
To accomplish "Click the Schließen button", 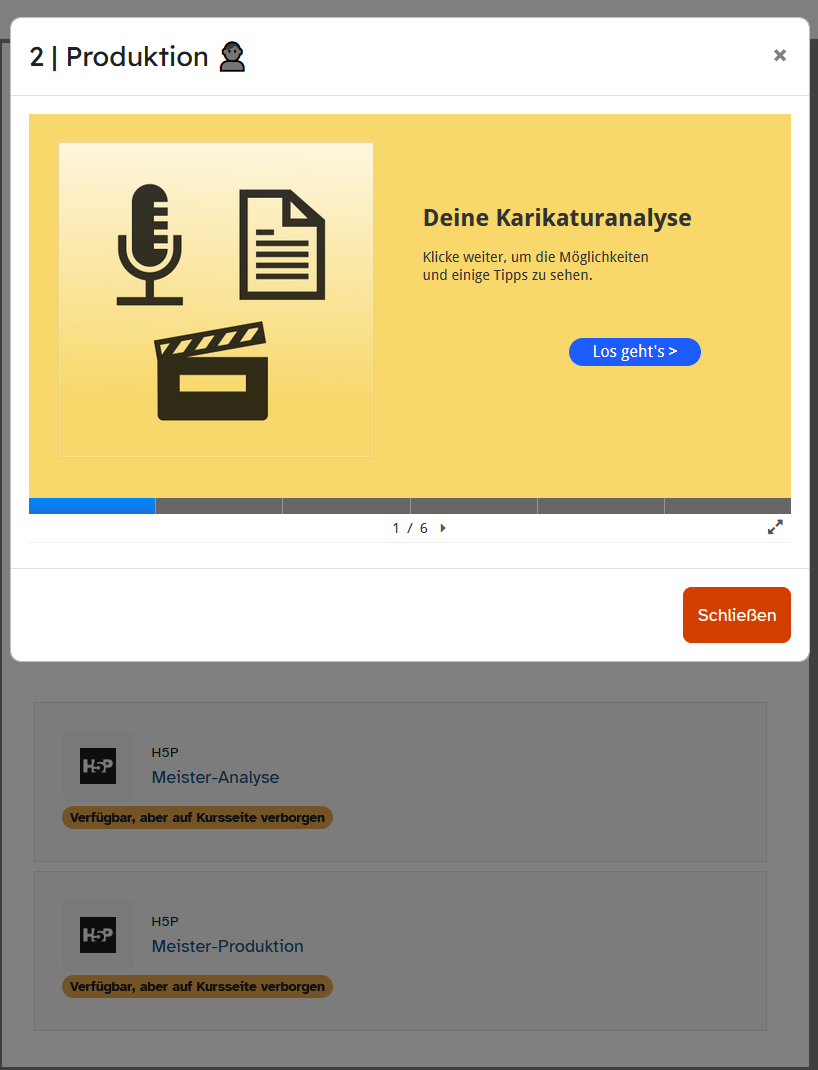I will (x=736, y=615).
